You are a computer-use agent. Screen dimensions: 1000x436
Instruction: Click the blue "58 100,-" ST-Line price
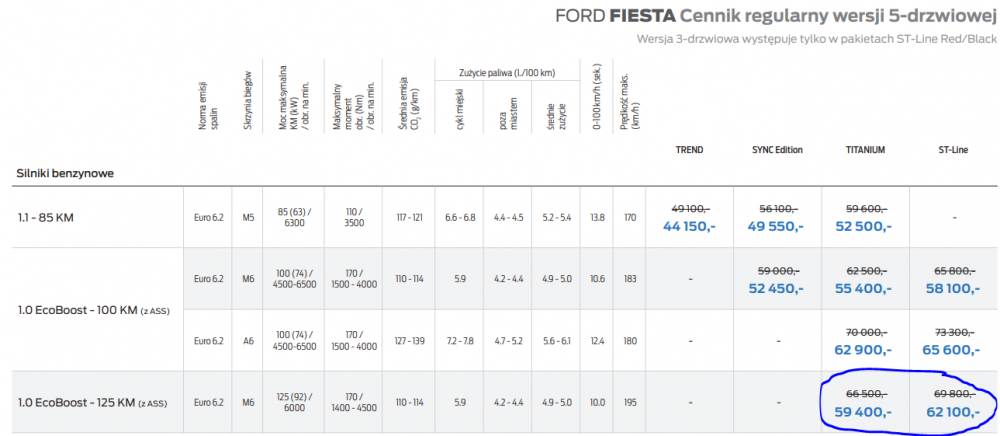point(953,287)
